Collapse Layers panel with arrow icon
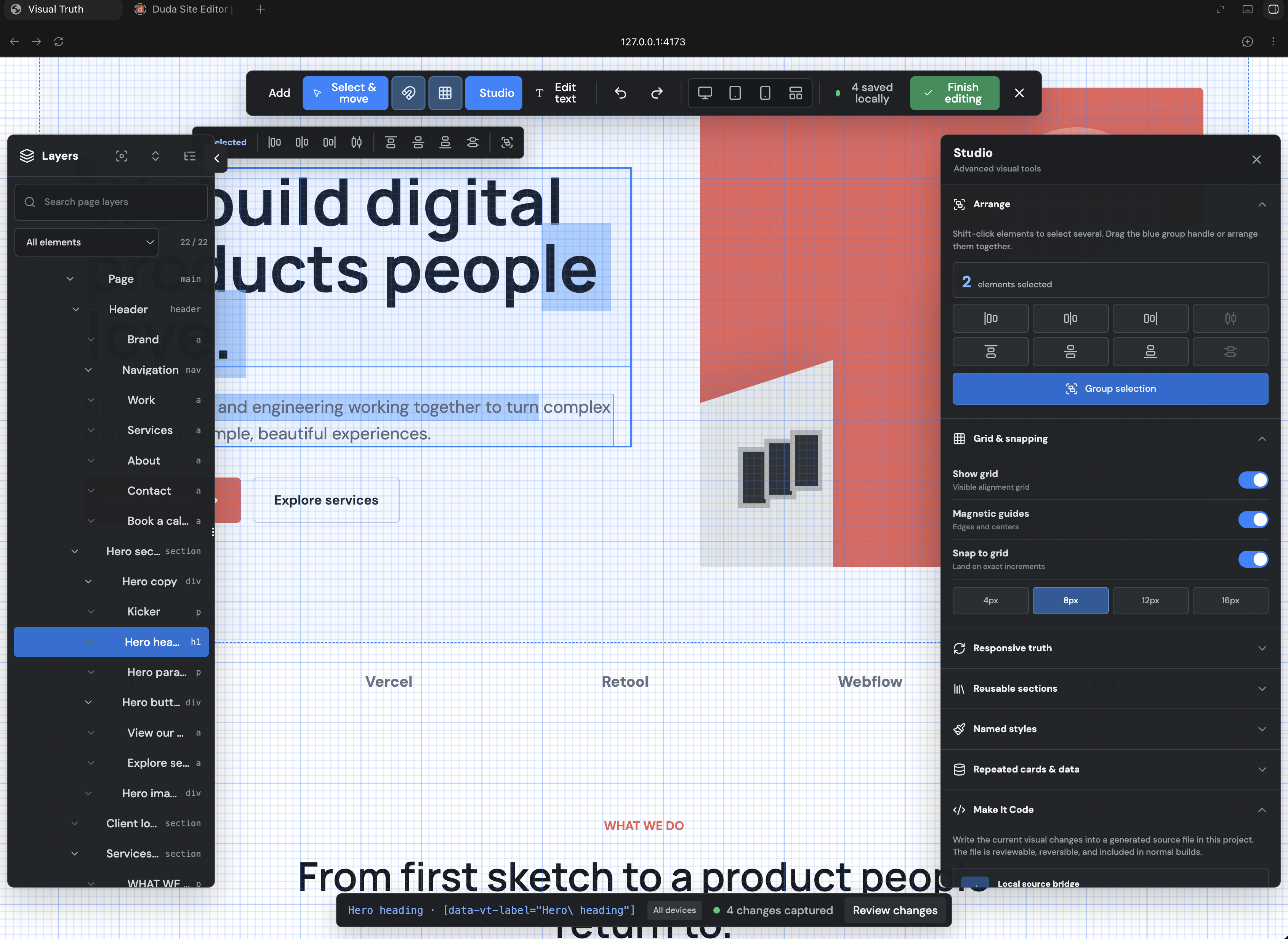 tap(216, 159)
